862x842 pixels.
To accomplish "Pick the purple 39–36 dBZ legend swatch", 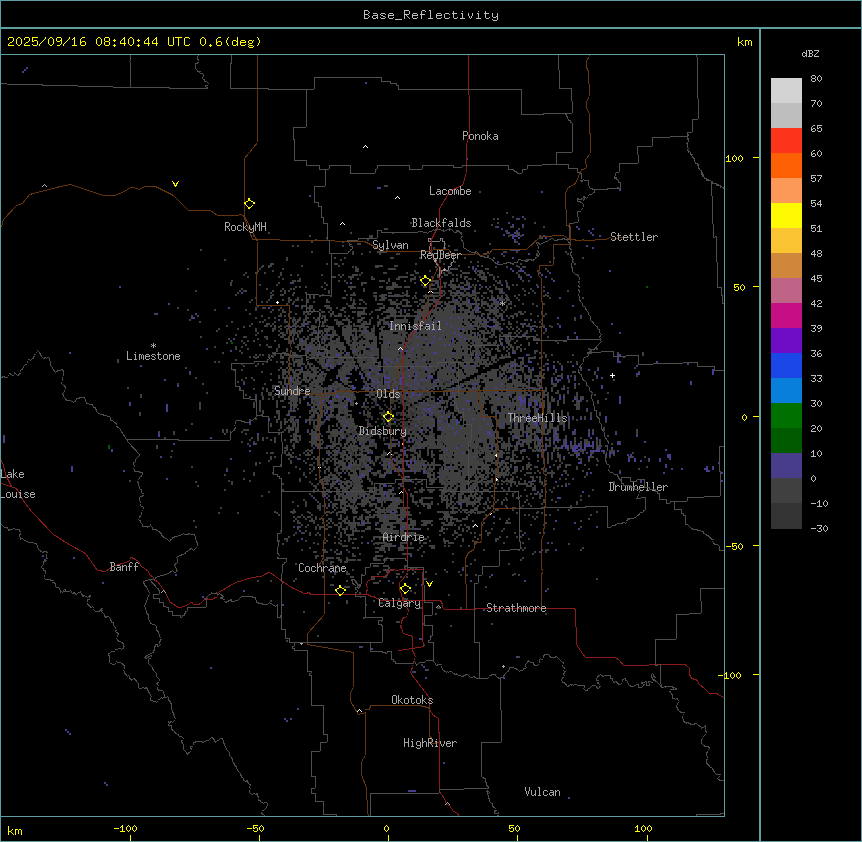I will [786, 340].
